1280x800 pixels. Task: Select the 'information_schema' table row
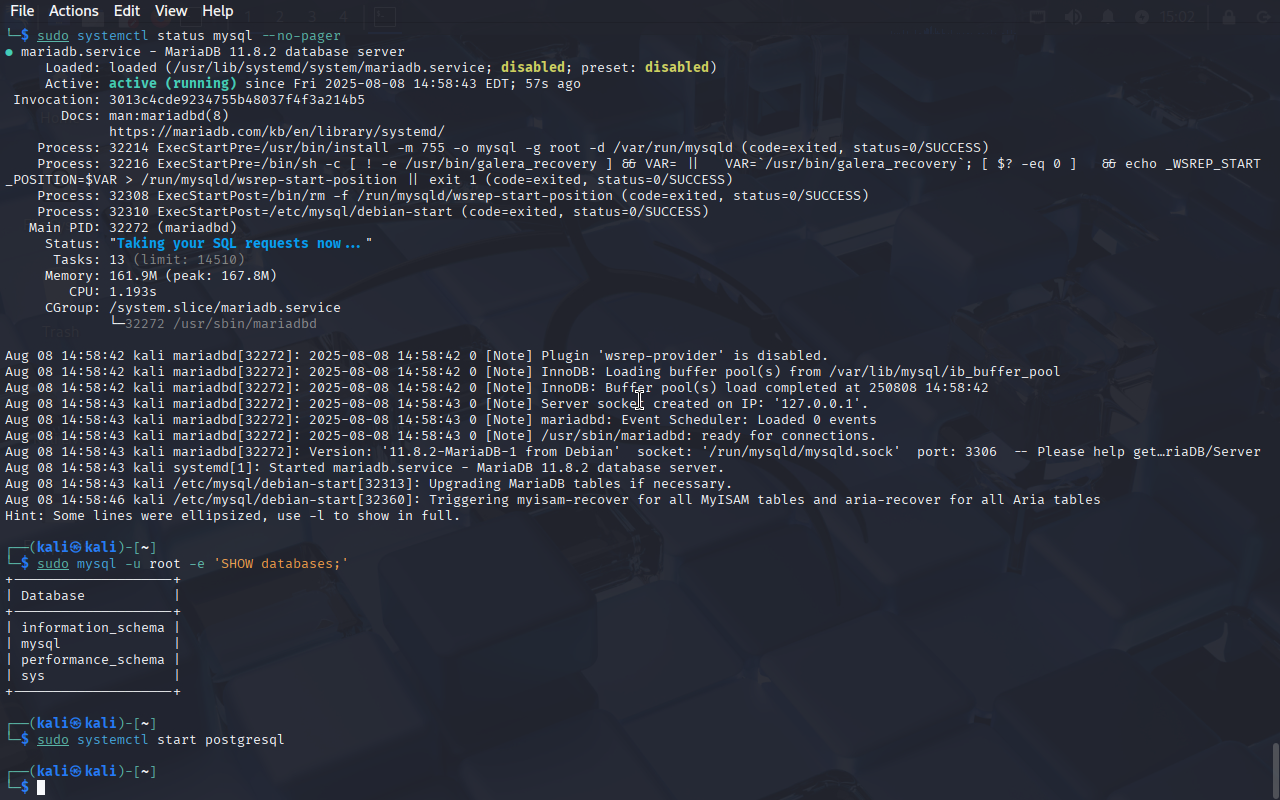coord(93,628)
